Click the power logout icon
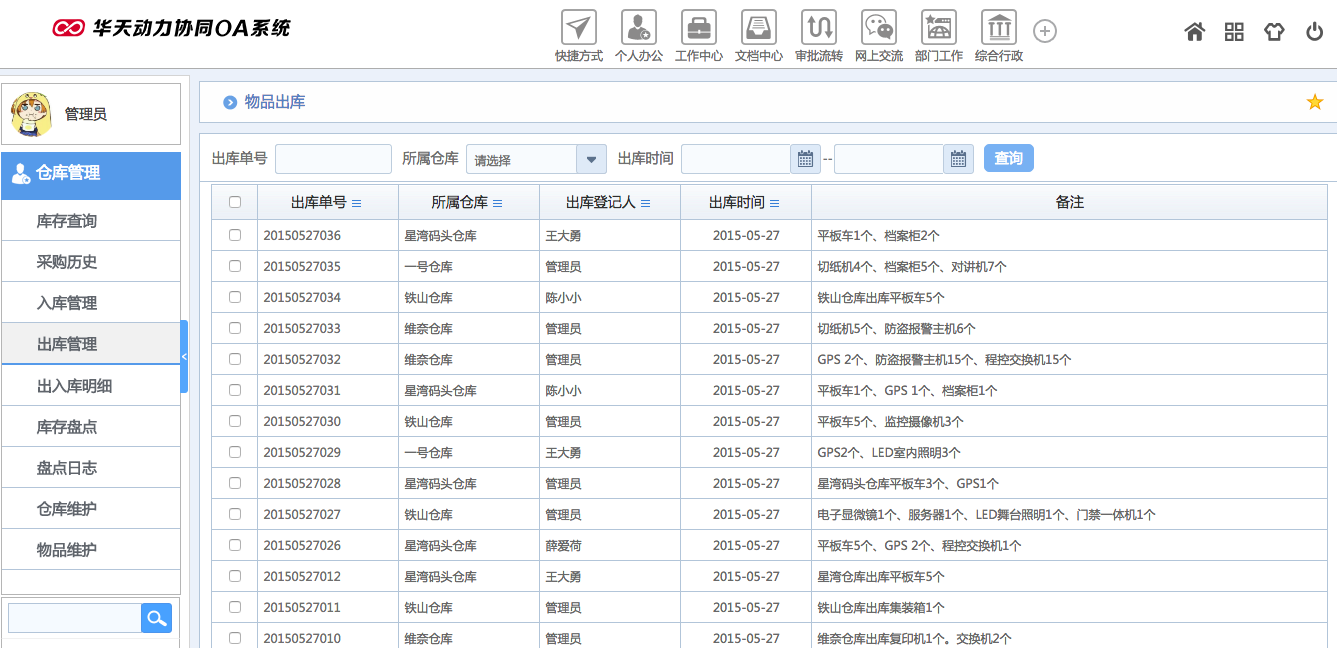This screenshot has width=1337, height=648. coord(1315,32)
